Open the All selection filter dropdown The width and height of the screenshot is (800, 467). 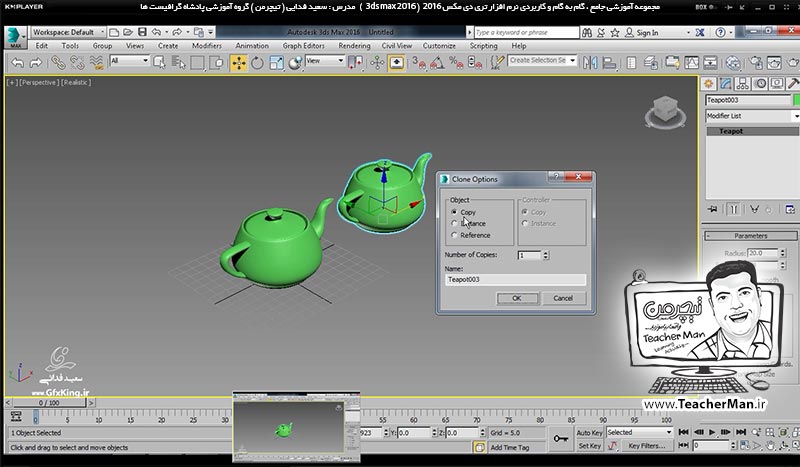pos(129,61)
